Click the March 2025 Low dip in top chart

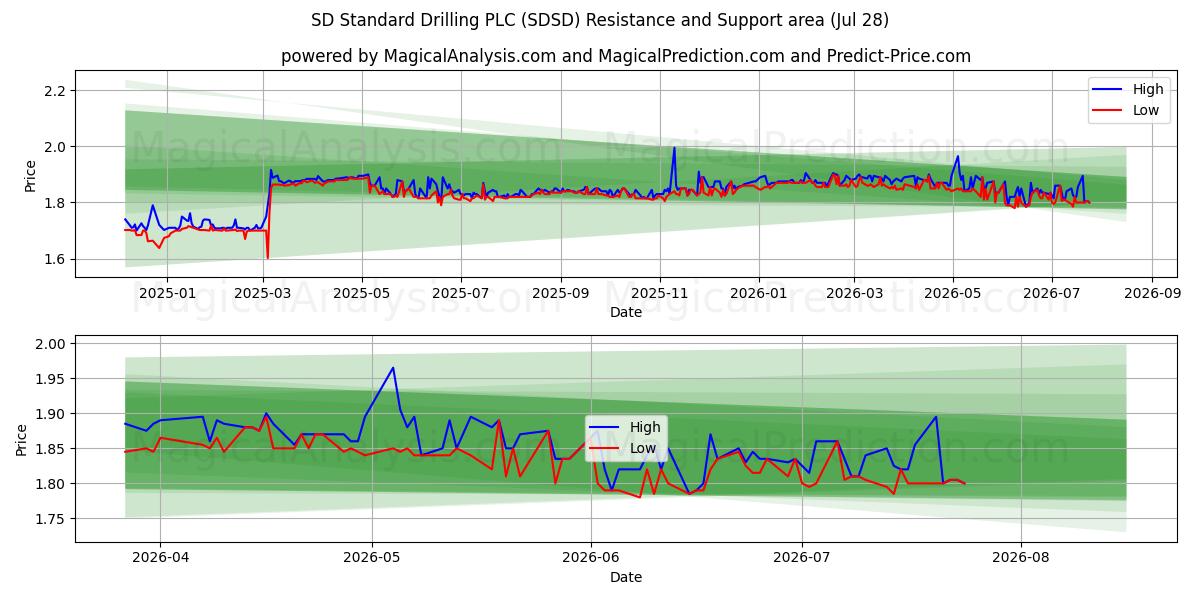(x=267, y=257)
